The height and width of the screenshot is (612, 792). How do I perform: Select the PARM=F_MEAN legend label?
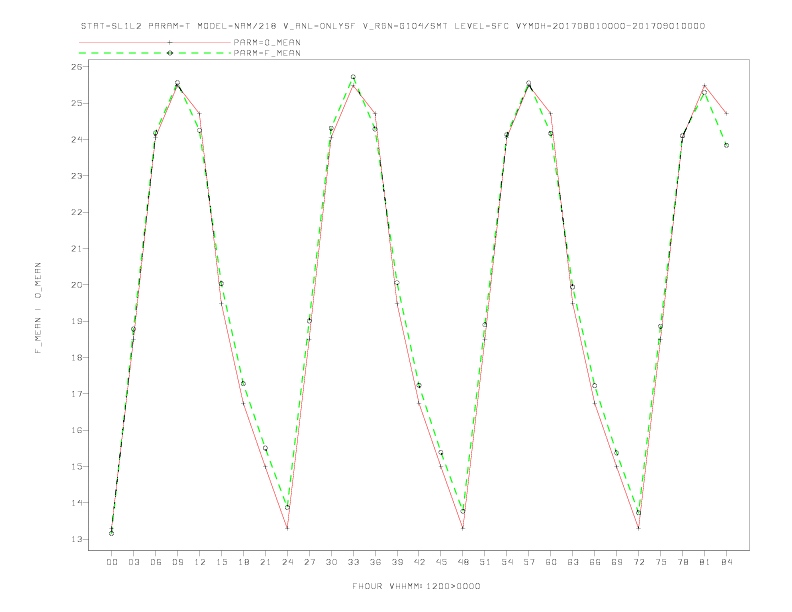(x=267, y=53)
